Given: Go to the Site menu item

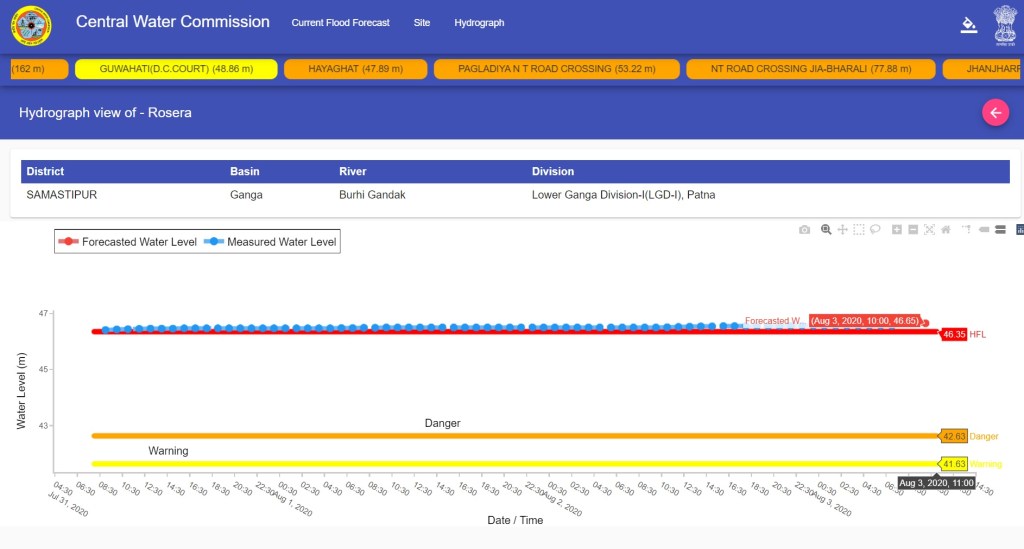Looking at the screenshot, I should pos(422,23).
